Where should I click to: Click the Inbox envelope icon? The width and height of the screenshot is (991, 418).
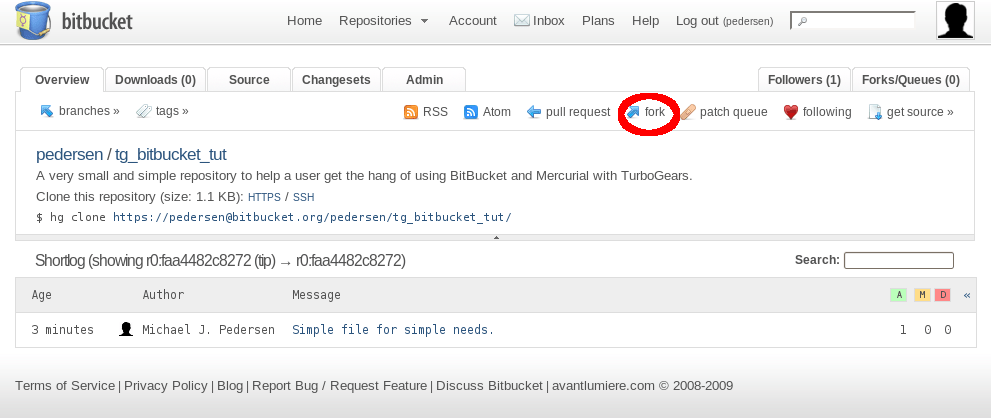click(522, 20)
